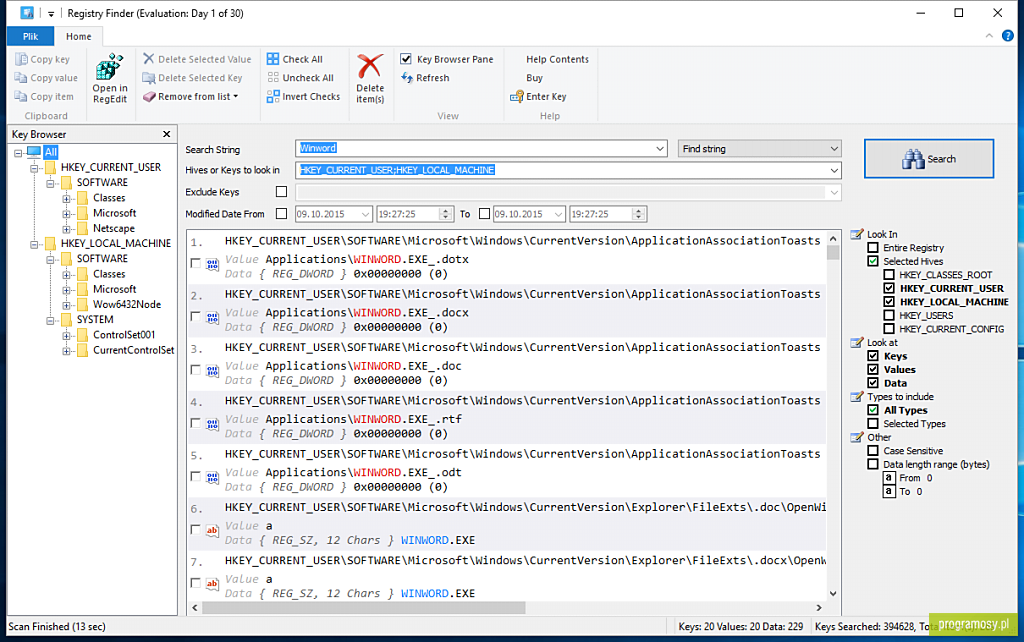This screenshot has width=1024, height=642.
Task: Select the Home ribbon tab
Action: (x=78, y=37)
